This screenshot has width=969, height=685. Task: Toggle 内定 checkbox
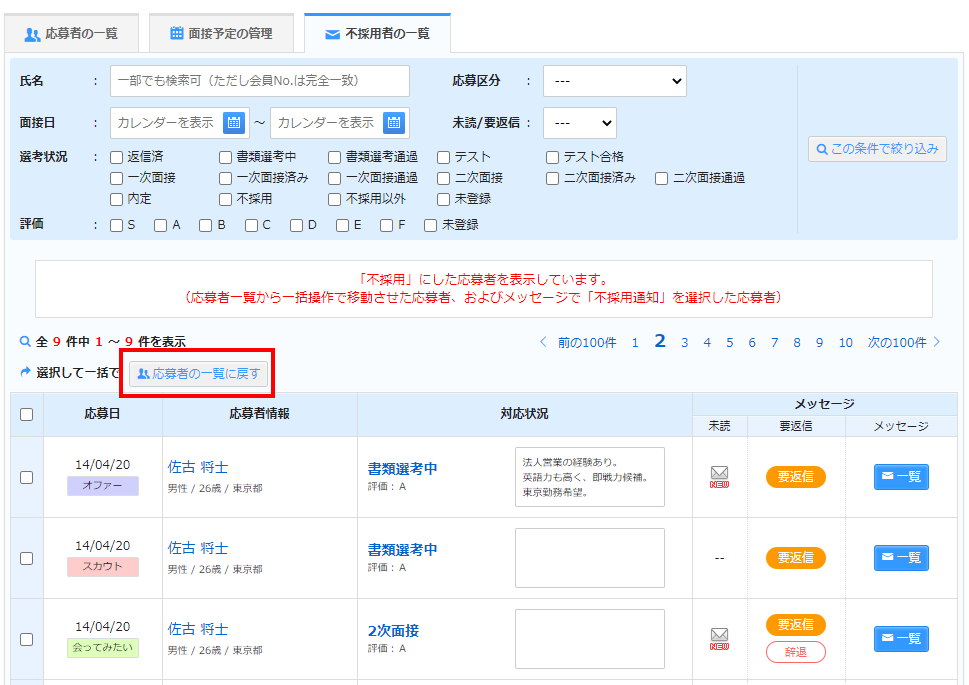coord(116,200)
